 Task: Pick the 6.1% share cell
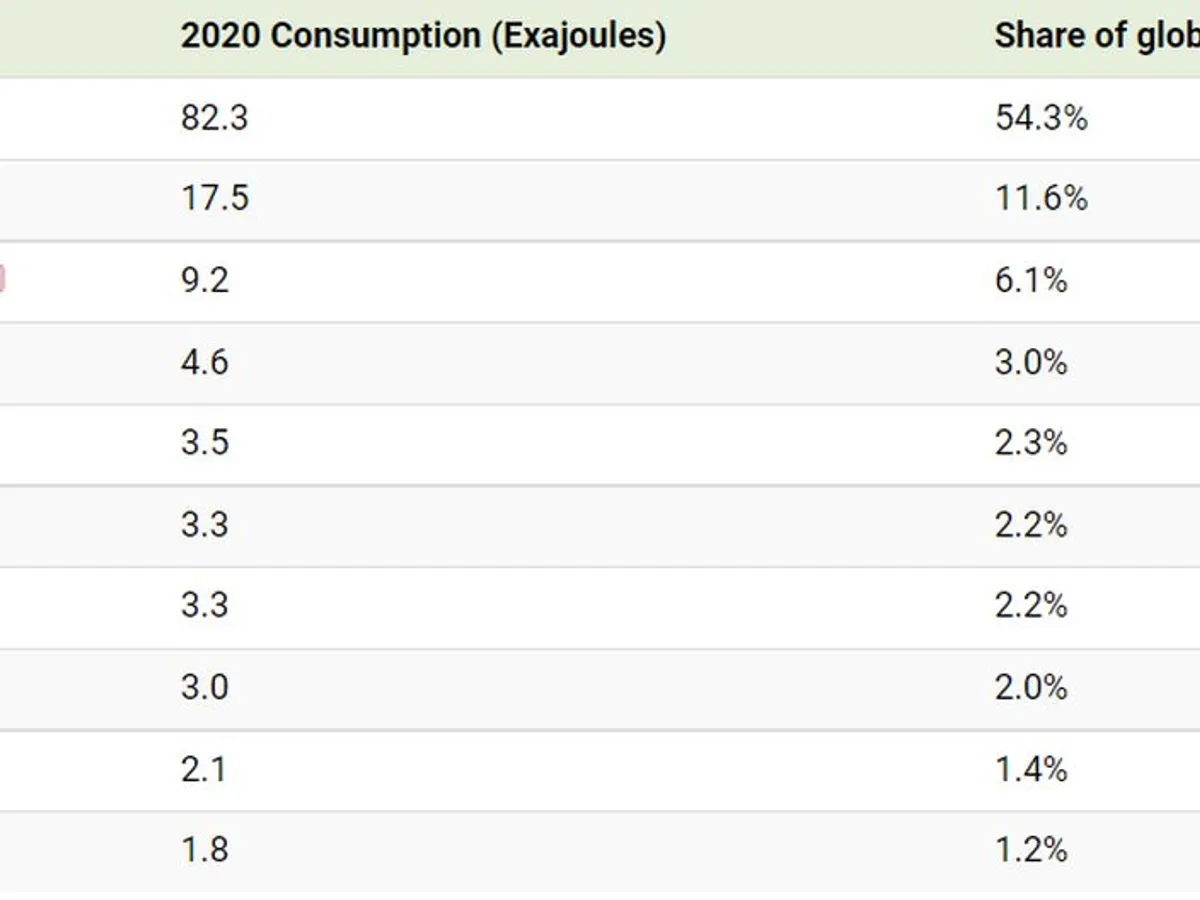[x=1031, y=280]
